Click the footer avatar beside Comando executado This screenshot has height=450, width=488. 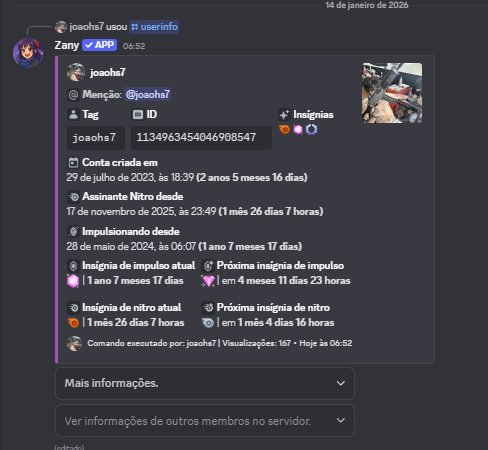click(x=74, y=343)
